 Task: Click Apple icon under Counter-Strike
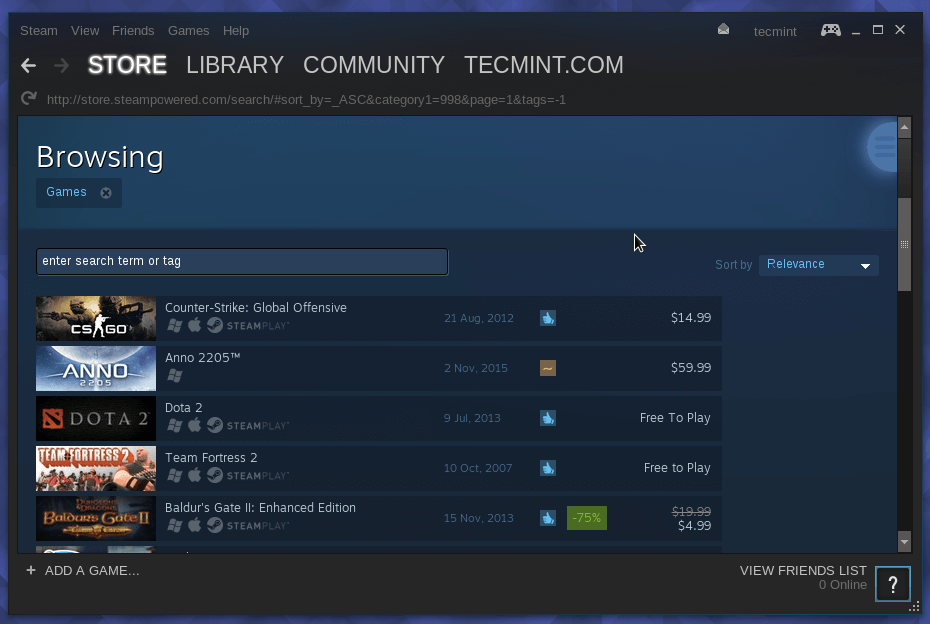pyautogui.click(x=195, y=325)
